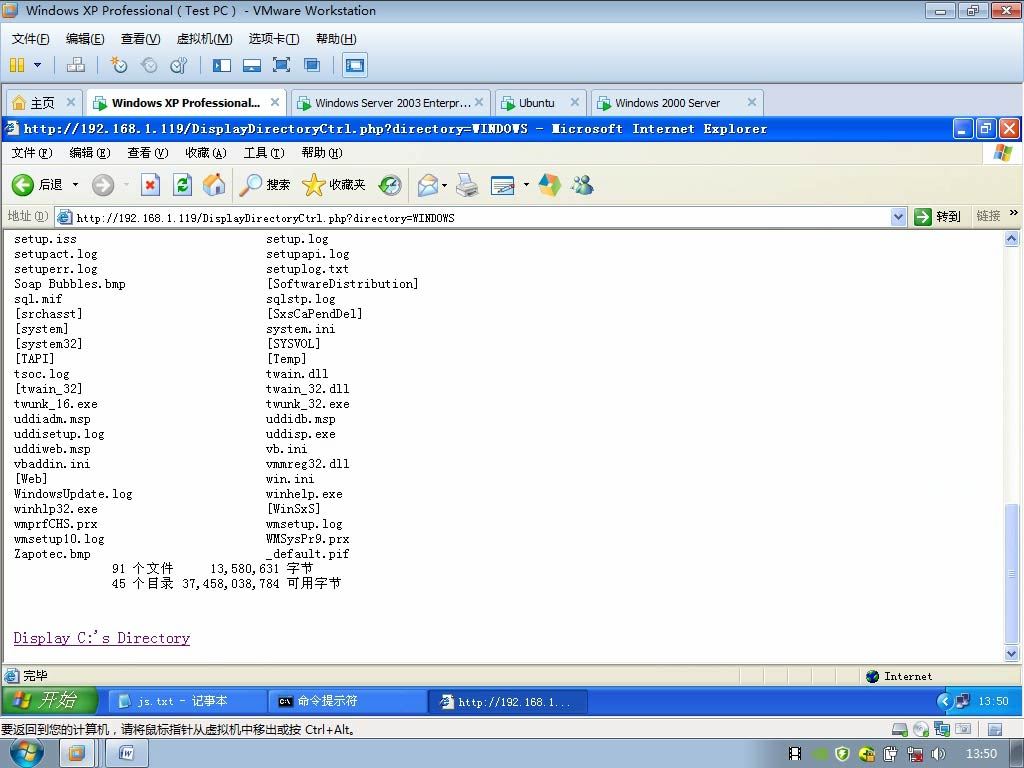The width and height of the screenshot is (1024, 768).
Task: Click the IE forward arrow button
Action: coord(103,185)
